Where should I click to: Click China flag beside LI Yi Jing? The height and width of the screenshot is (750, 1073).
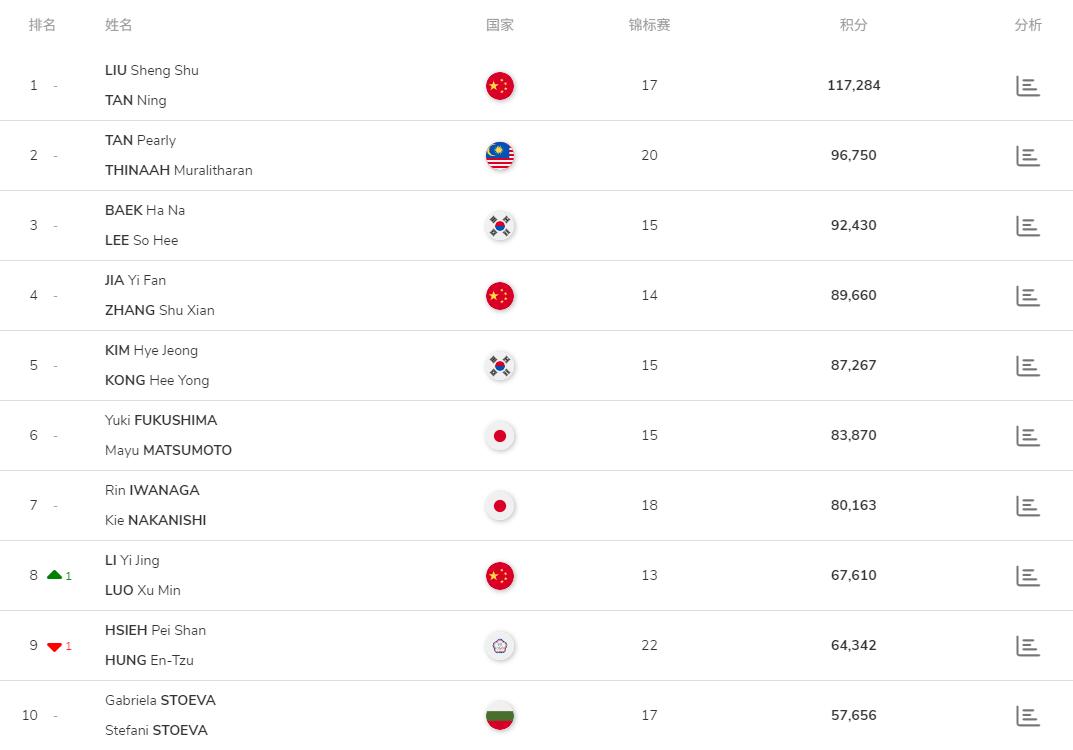[499, 576]
